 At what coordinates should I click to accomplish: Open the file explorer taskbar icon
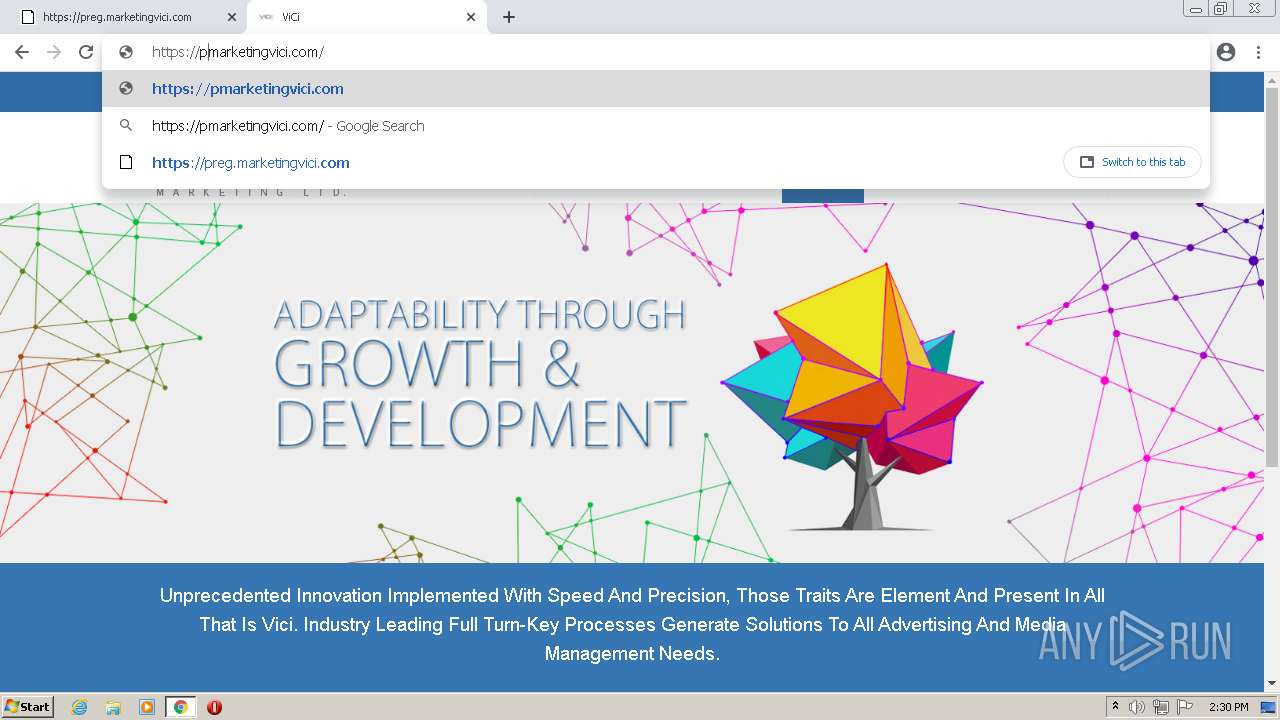113,707
